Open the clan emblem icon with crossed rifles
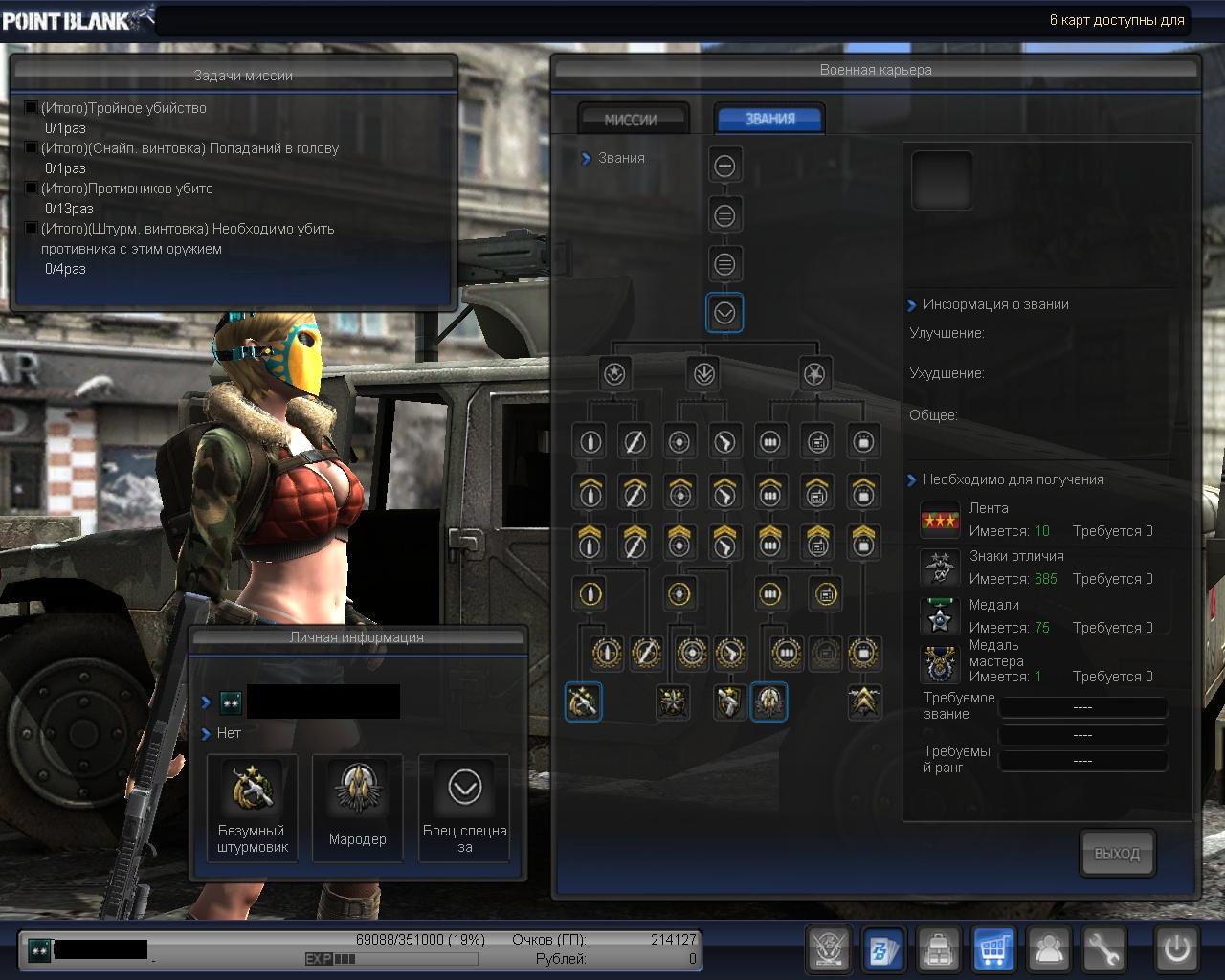This screenshot has width=1225, height=980. tap(829, 949)
